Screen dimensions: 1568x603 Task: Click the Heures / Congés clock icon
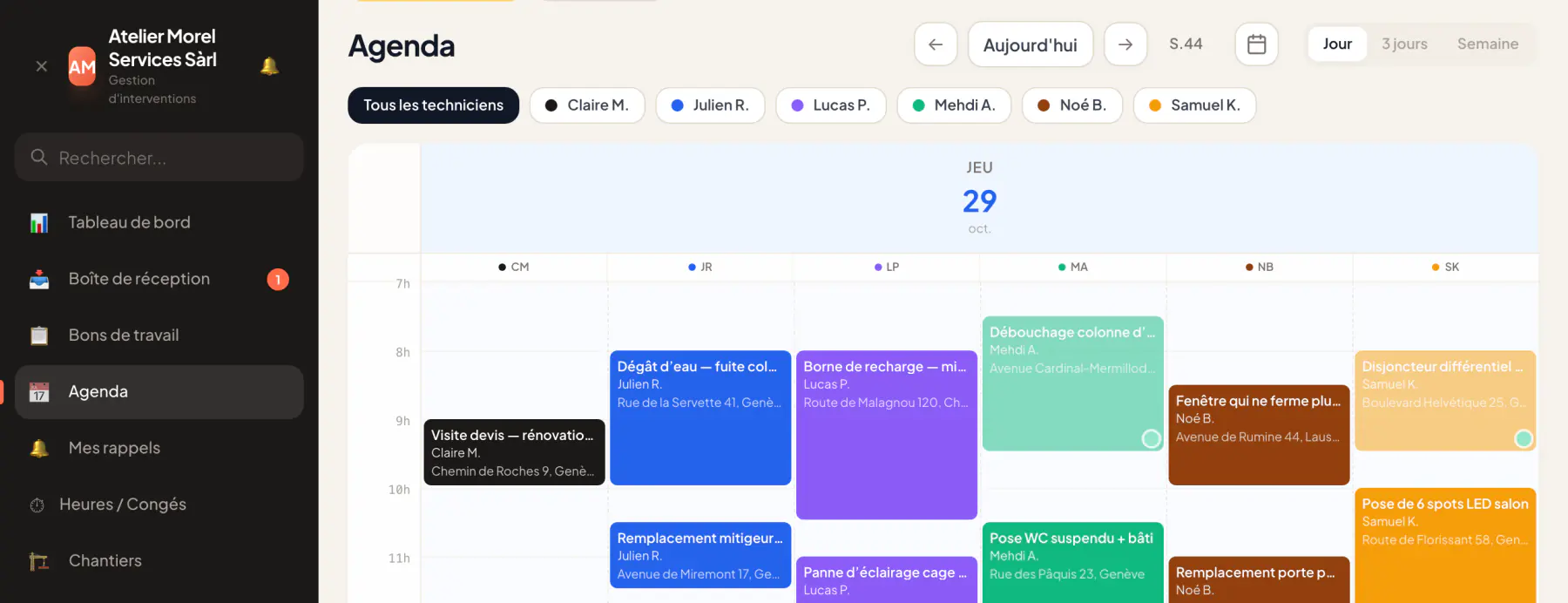click(x=37, y=505)
